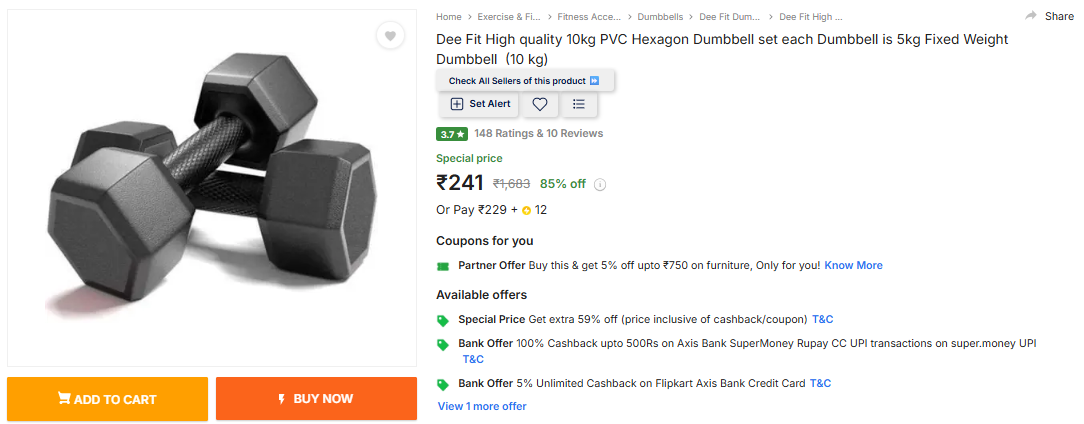Click the heart icon beside Set Alert
Screen dimensions: 1084x424
(x=539, y=104)
